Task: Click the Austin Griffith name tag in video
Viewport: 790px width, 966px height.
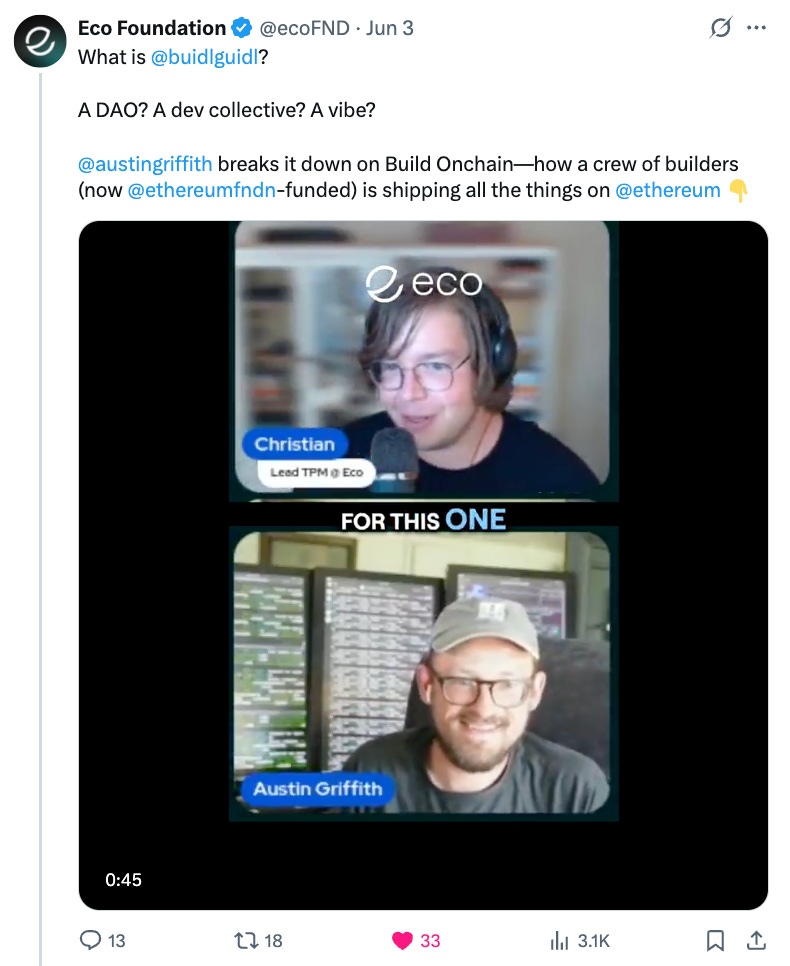Action: (x=317, y=789)
